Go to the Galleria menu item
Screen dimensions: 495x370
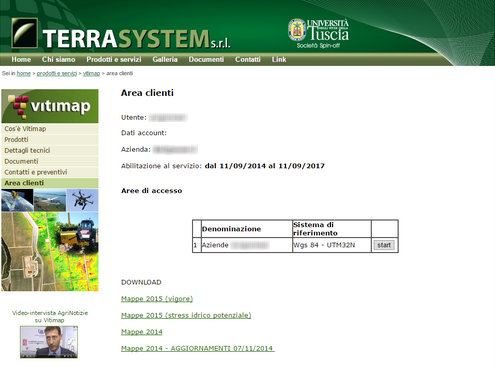point(165,59)
